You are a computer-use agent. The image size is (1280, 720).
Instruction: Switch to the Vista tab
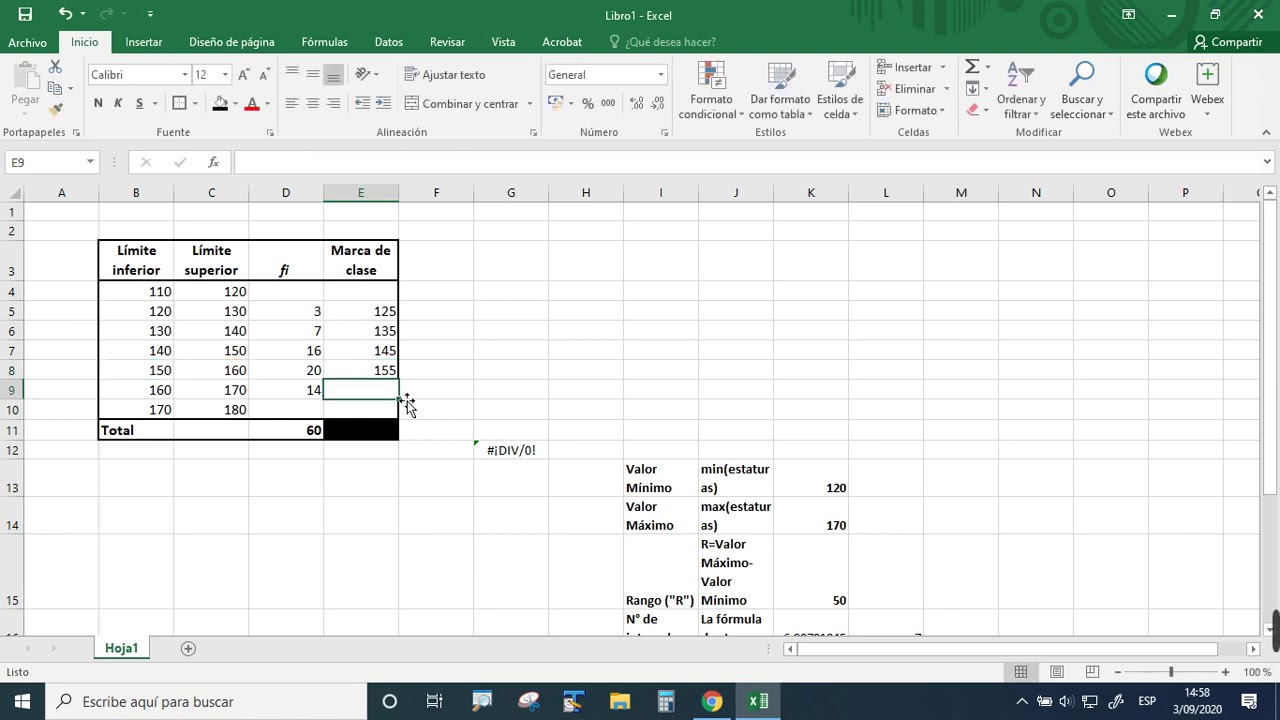click(x=503, y=42)
